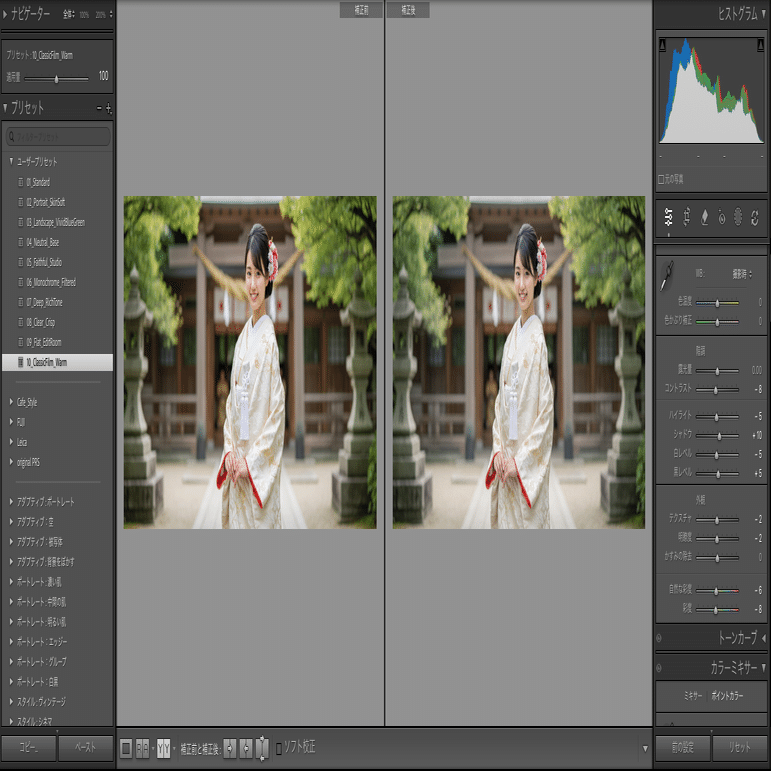This screenshot has height=771, width=771.
Task: Select 全体 fit zoom in navigator
Action: (68, 15)
